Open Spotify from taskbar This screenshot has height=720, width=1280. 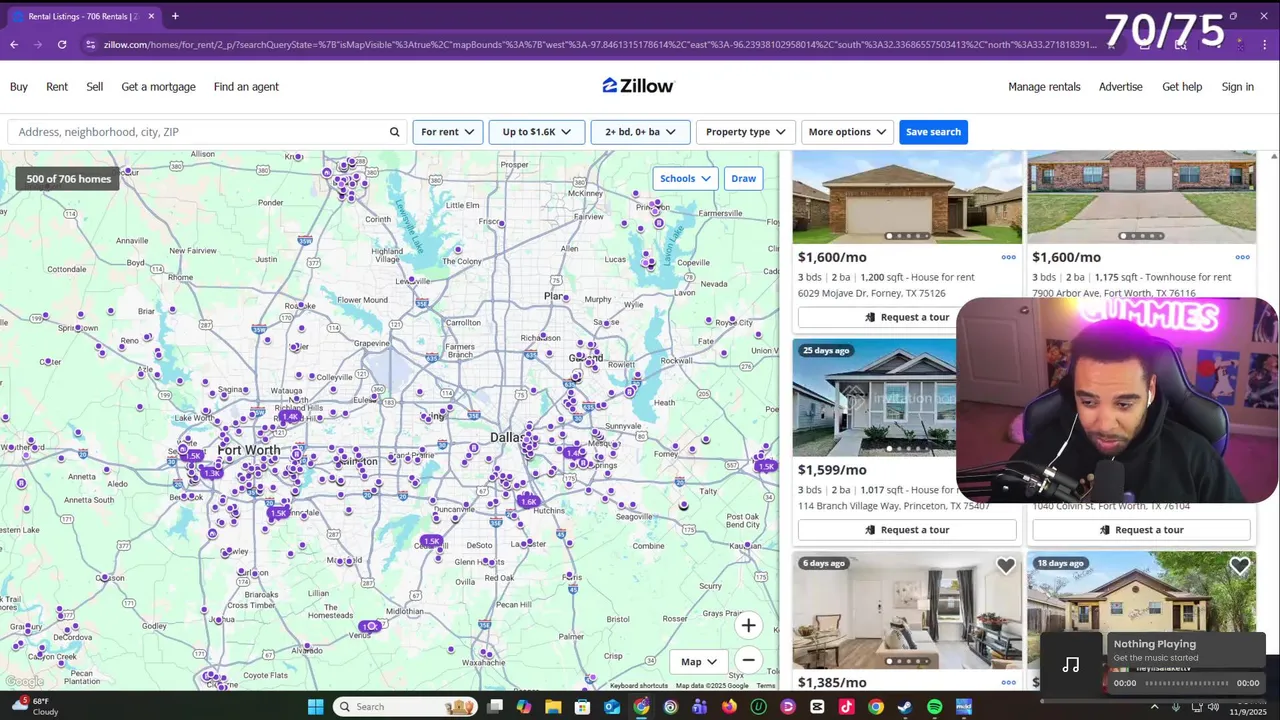tap(934, 707)
